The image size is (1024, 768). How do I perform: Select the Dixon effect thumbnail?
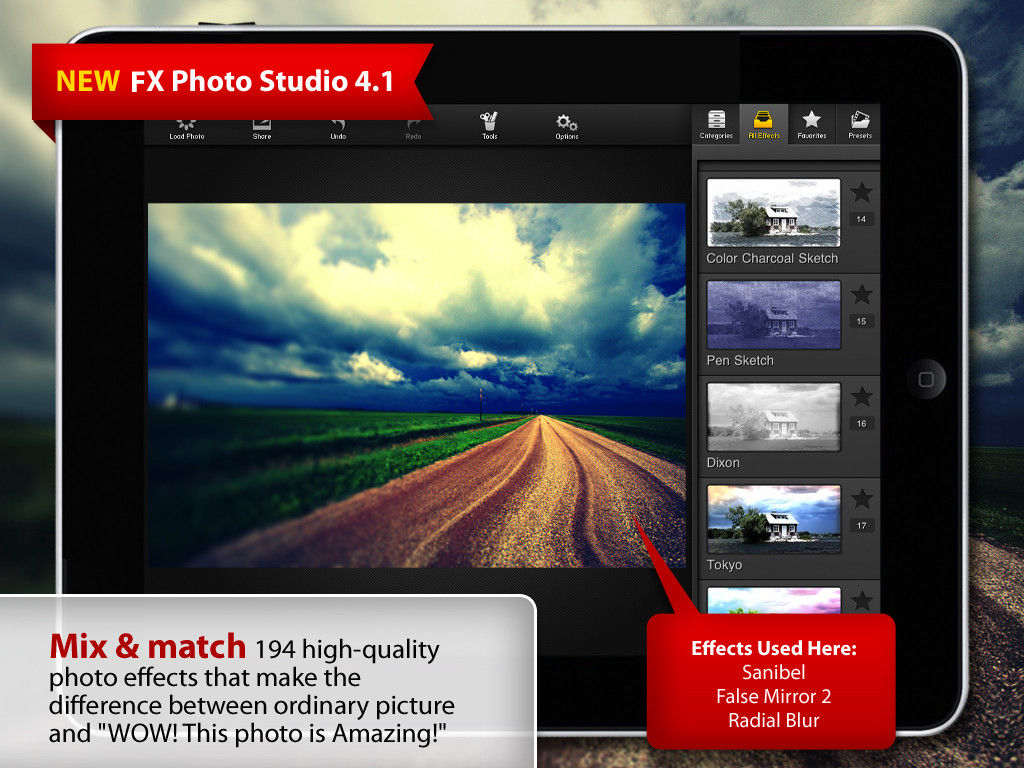coord(773,417)
